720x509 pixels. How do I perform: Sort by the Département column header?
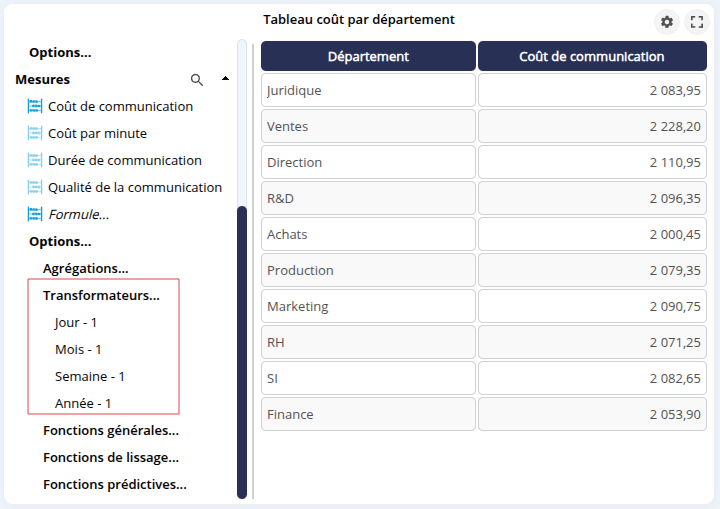click(x=368, y=56)
